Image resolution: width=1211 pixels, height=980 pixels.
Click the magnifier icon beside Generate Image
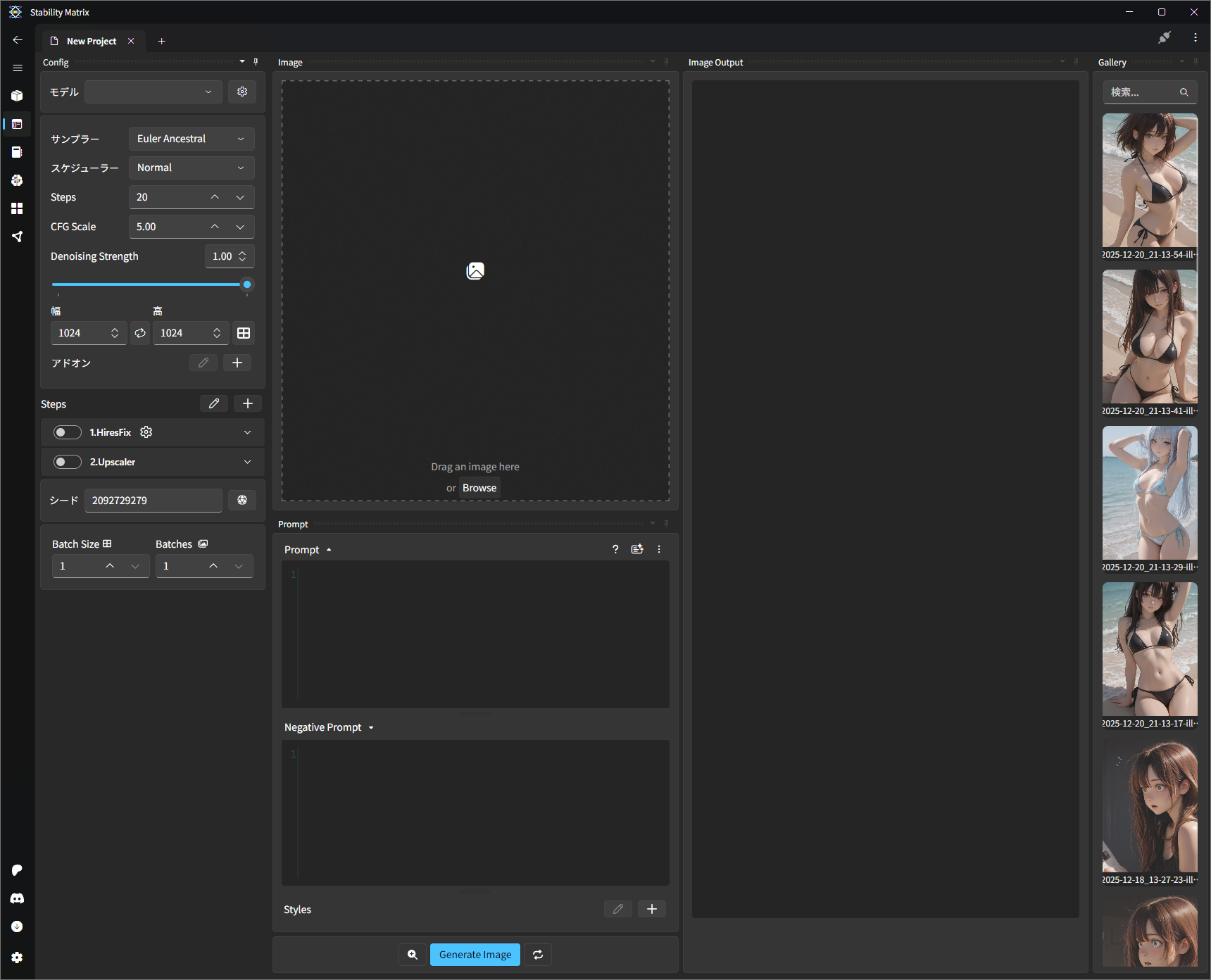pos(413,955)
